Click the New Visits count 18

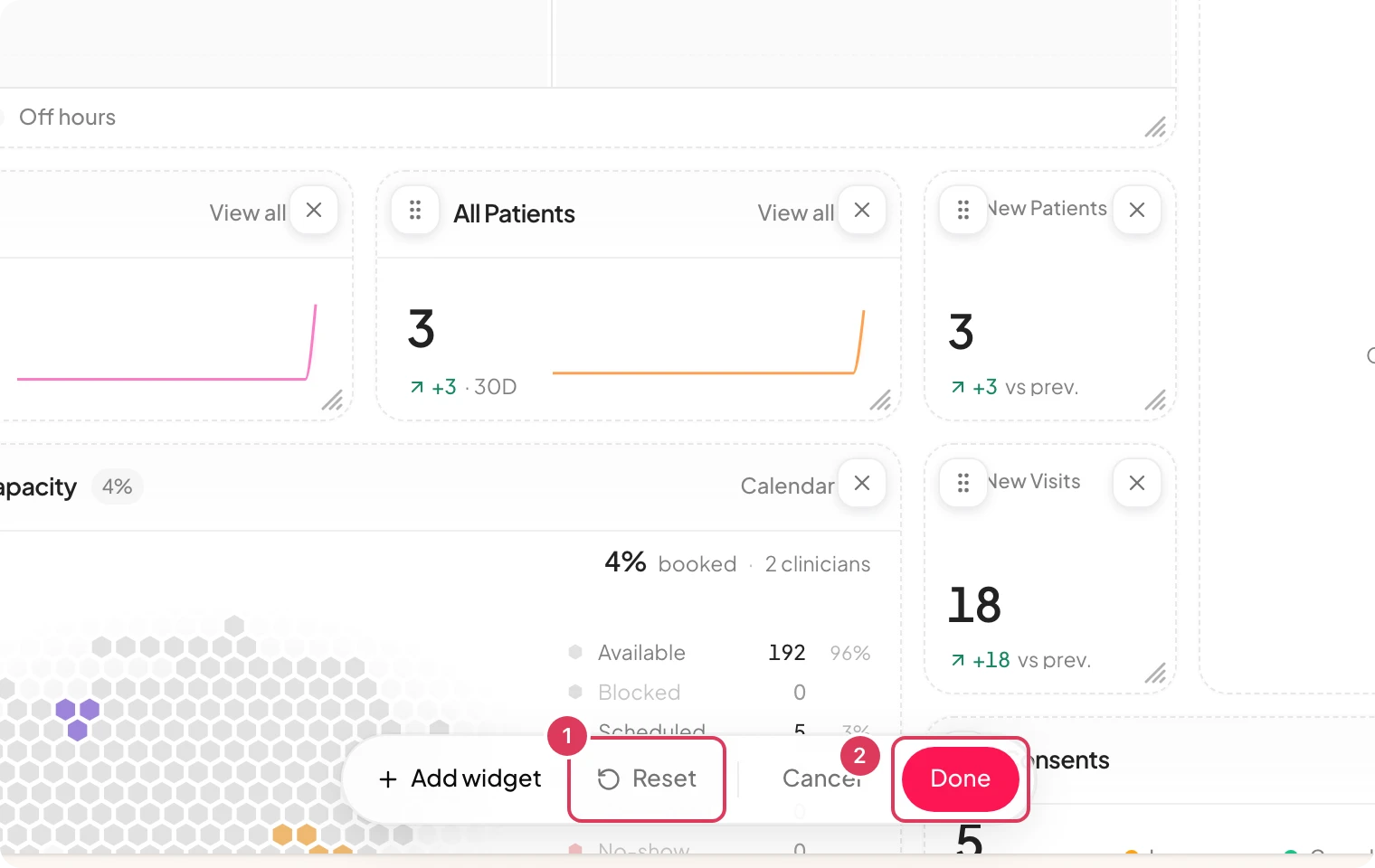(x=974, y=605)
